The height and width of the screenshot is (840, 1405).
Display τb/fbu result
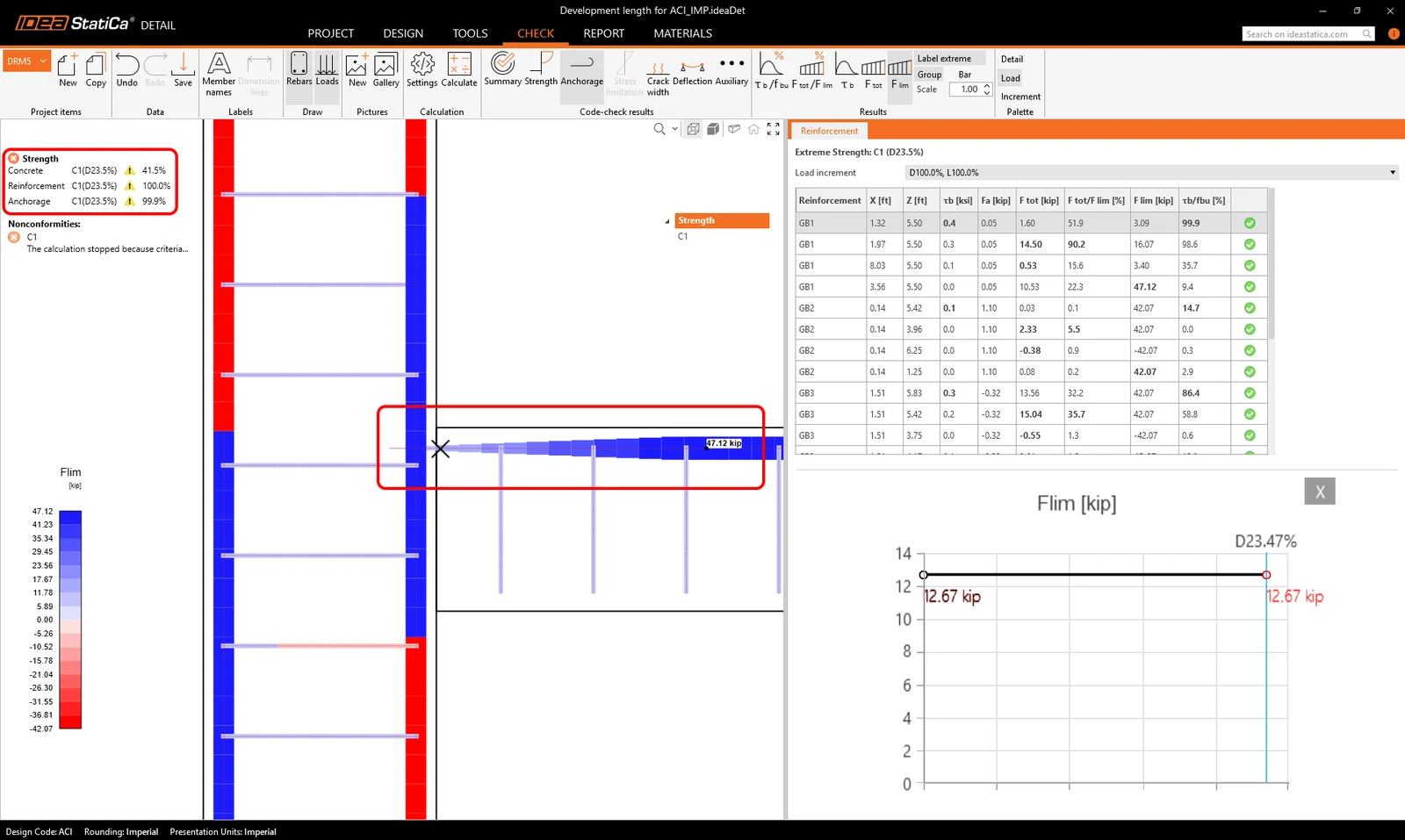click(771, 71)
